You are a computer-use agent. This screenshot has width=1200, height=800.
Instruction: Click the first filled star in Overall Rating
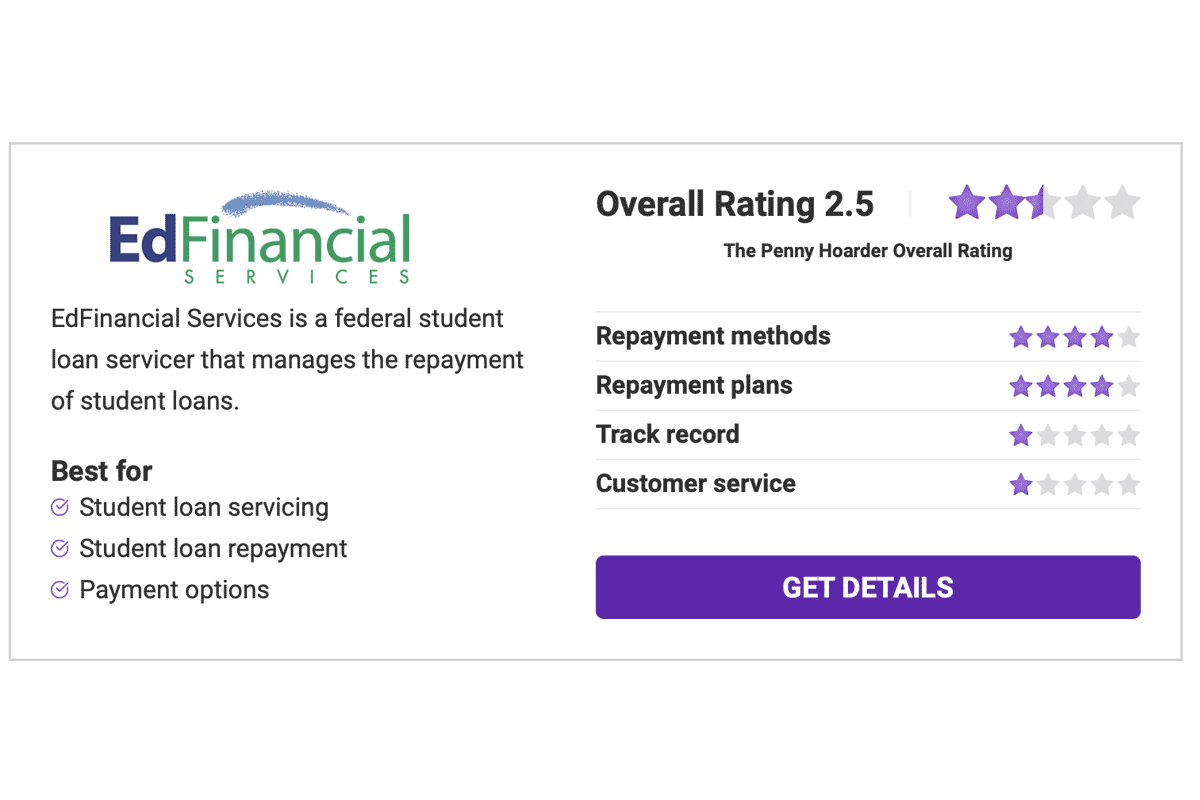tap(966, 202)
